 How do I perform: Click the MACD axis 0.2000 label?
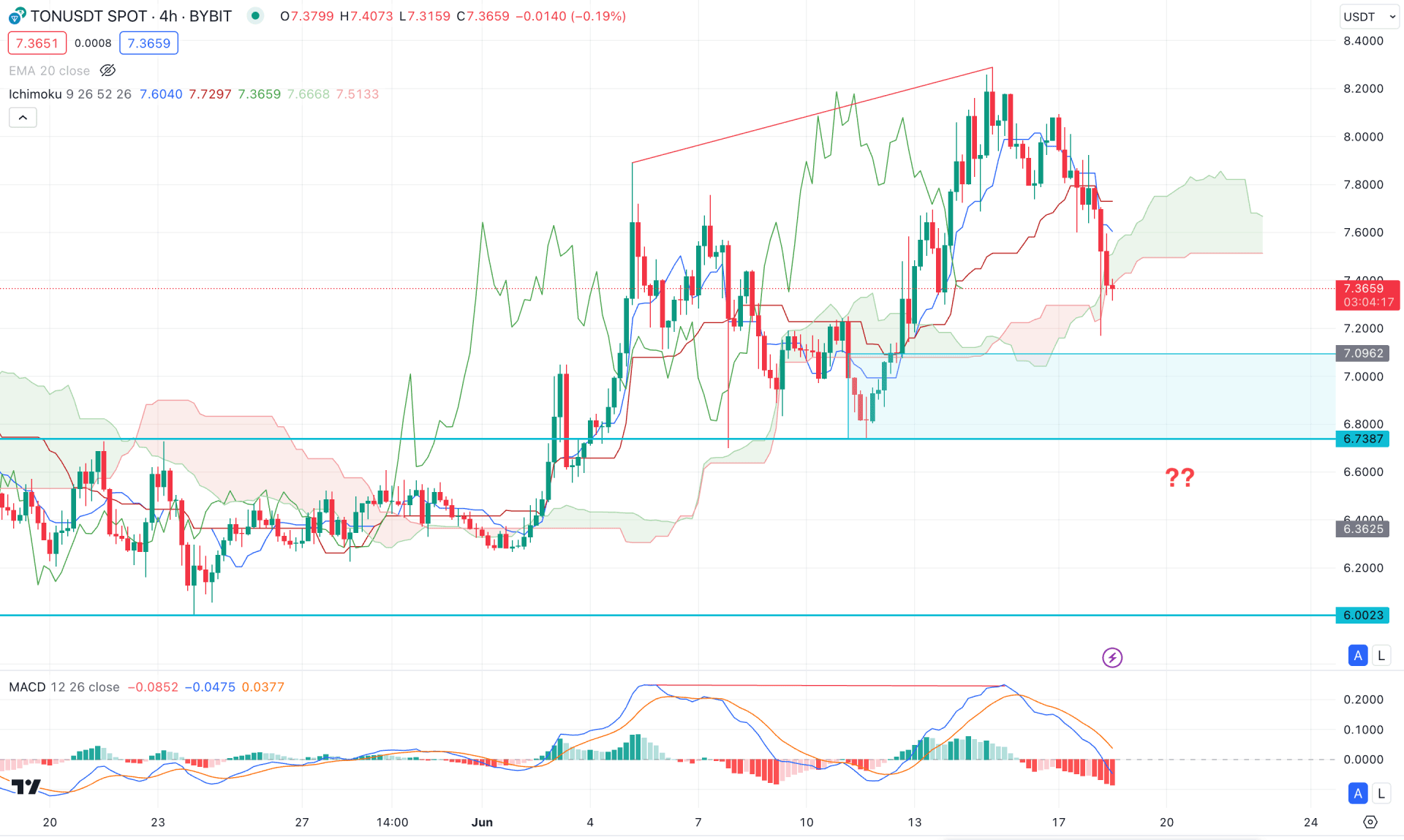pyautogui.click(x=1363, y=700)
